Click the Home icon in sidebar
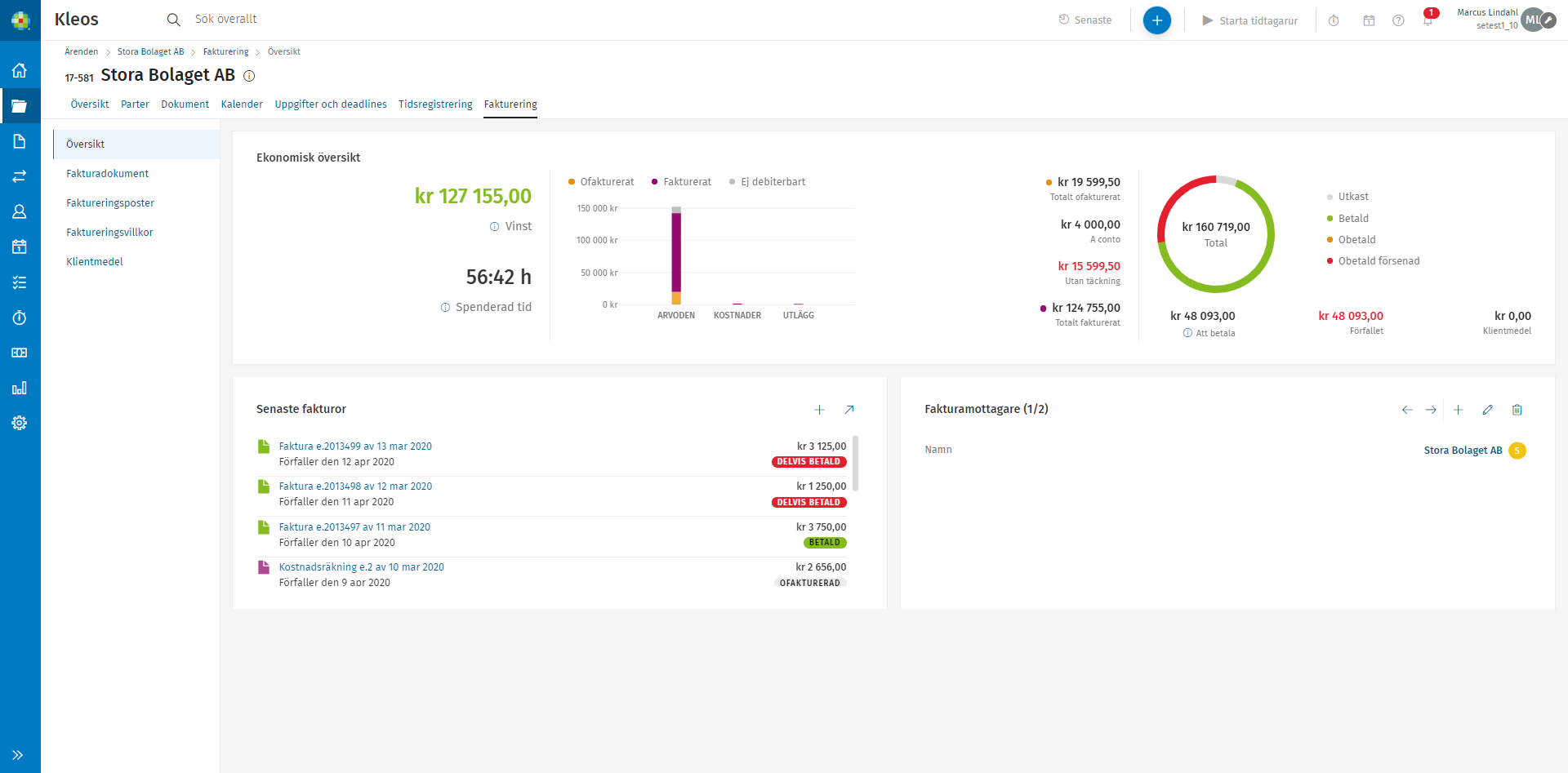 click(20, 71)
